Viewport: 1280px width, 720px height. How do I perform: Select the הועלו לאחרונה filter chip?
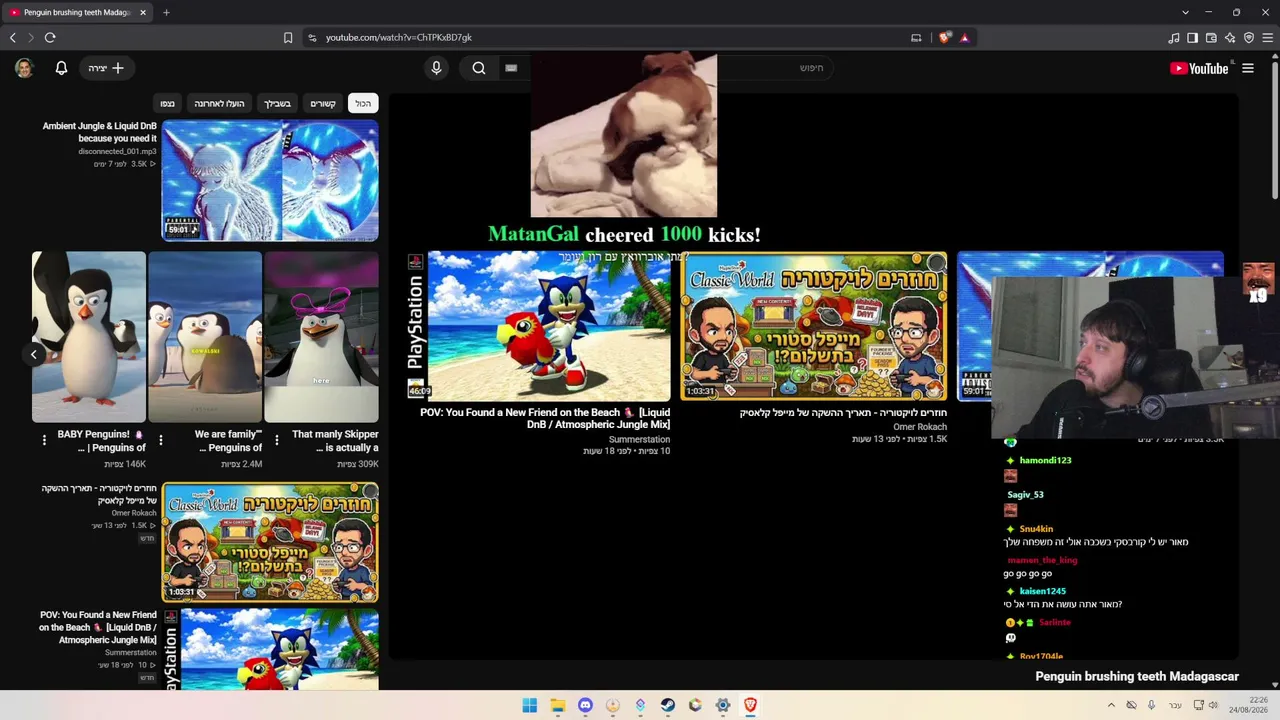pyautogui.click(x=219, y=103)
